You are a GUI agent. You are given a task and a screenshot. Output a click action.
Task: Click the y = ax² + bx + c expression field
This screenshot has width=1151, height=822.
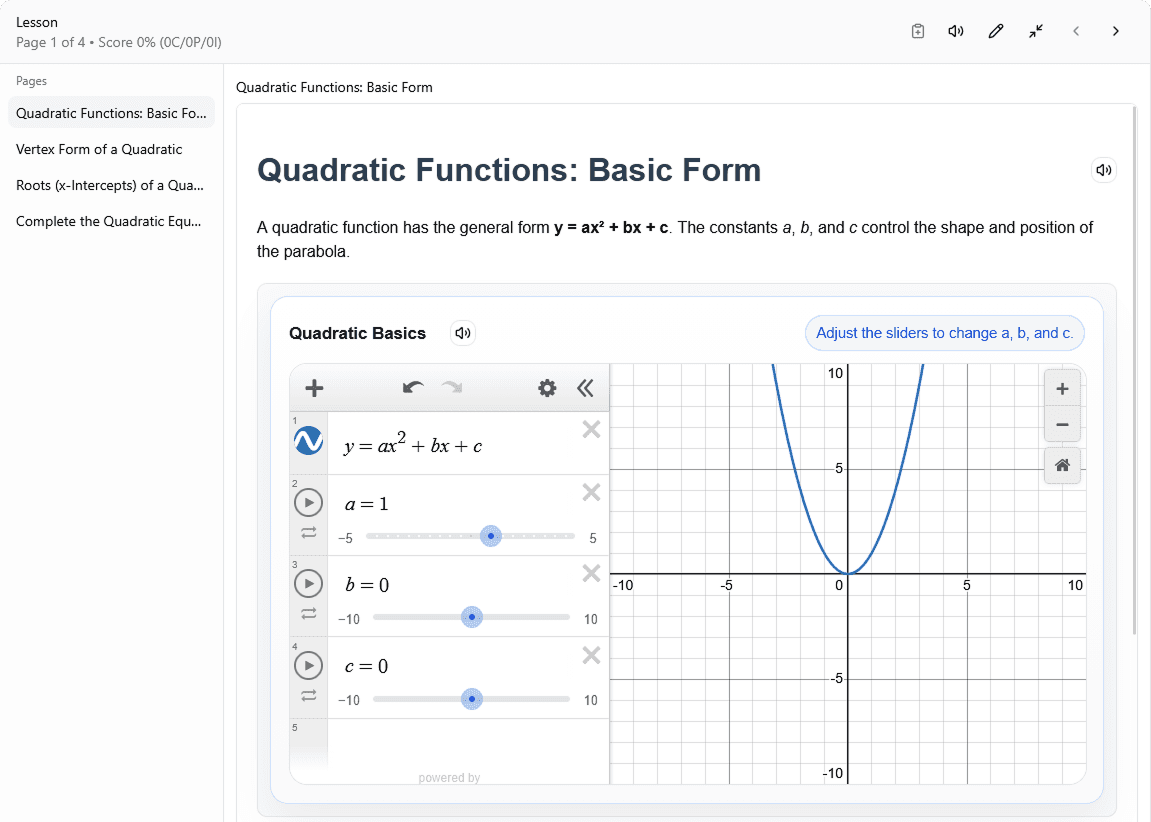(x=413, y=444)
